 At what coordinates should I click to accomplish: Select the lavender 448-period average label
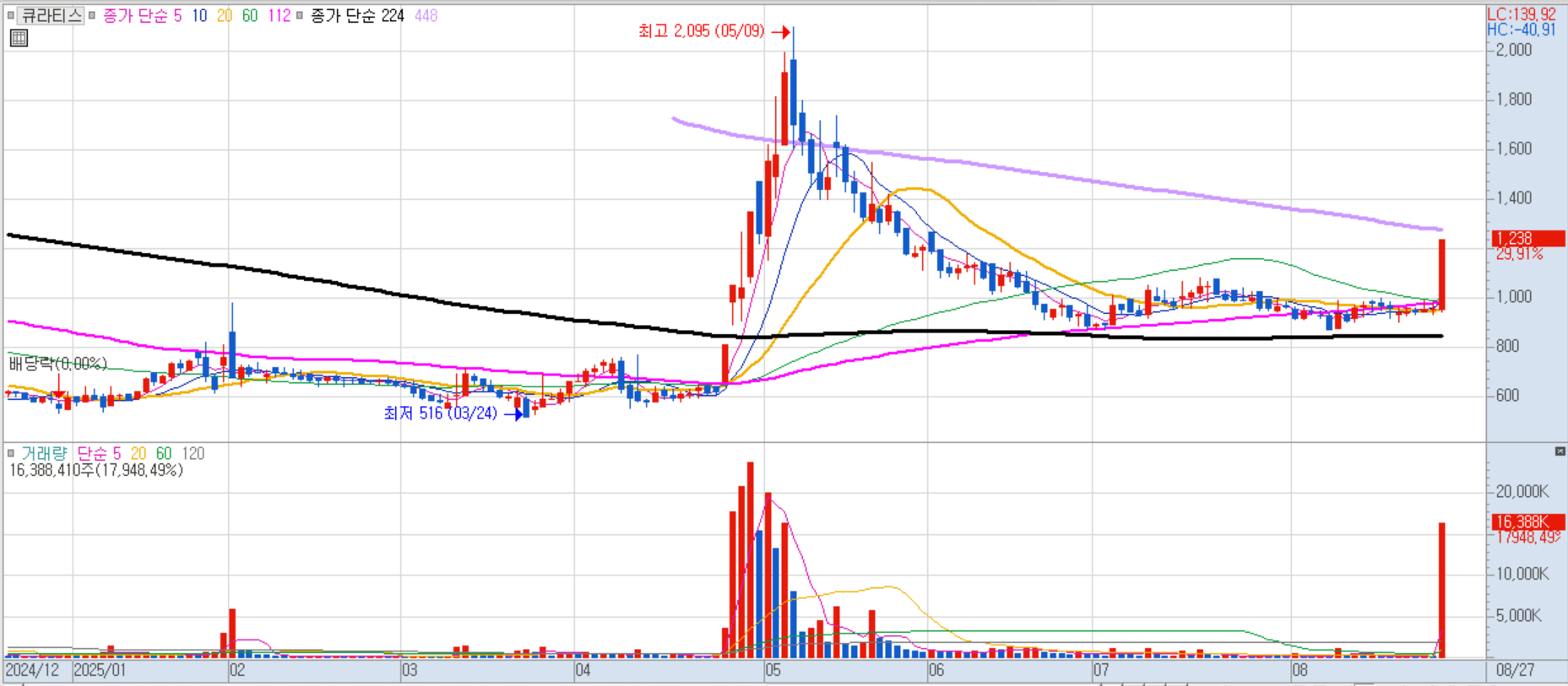pyautogui.click(x=426, y=15)
